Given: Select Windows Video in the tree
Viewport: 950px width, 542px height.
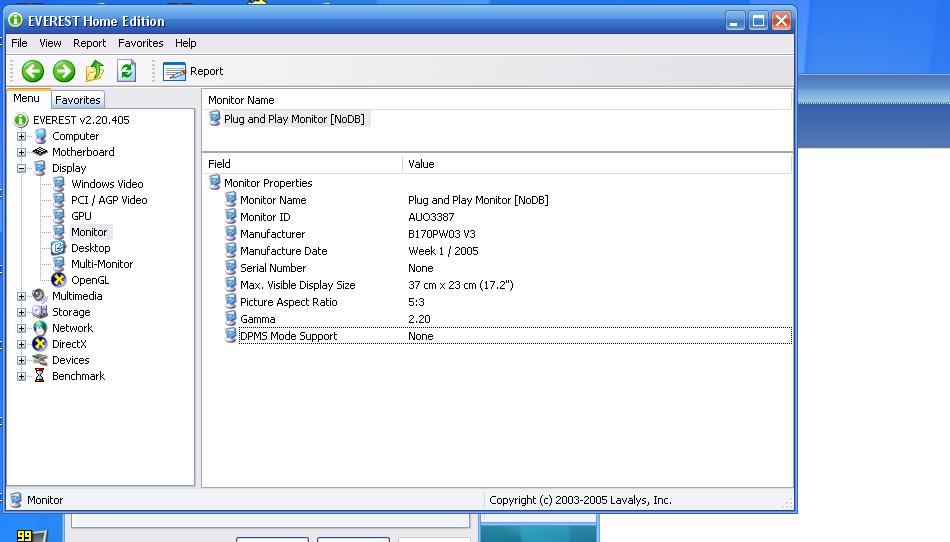Looking at the screenshot, I should point(107,184).
